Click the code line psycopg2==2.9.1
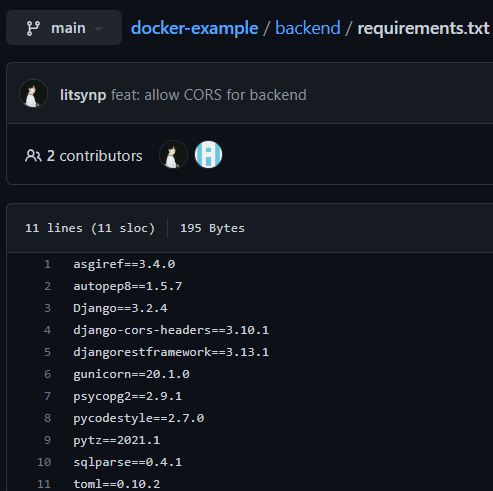This screenshot has height=491, width=493. (x=128, y=396)
